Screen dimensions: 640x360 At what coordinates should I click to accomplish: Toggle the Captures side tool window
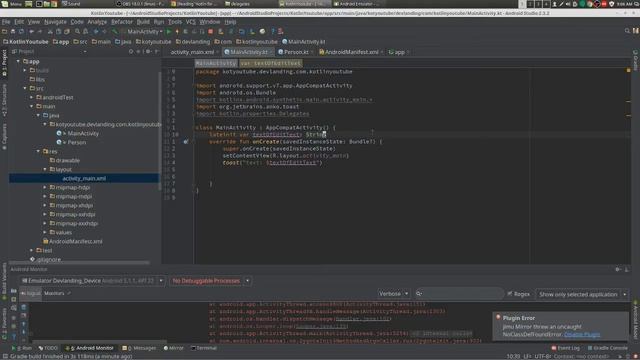tap(4, 137)
